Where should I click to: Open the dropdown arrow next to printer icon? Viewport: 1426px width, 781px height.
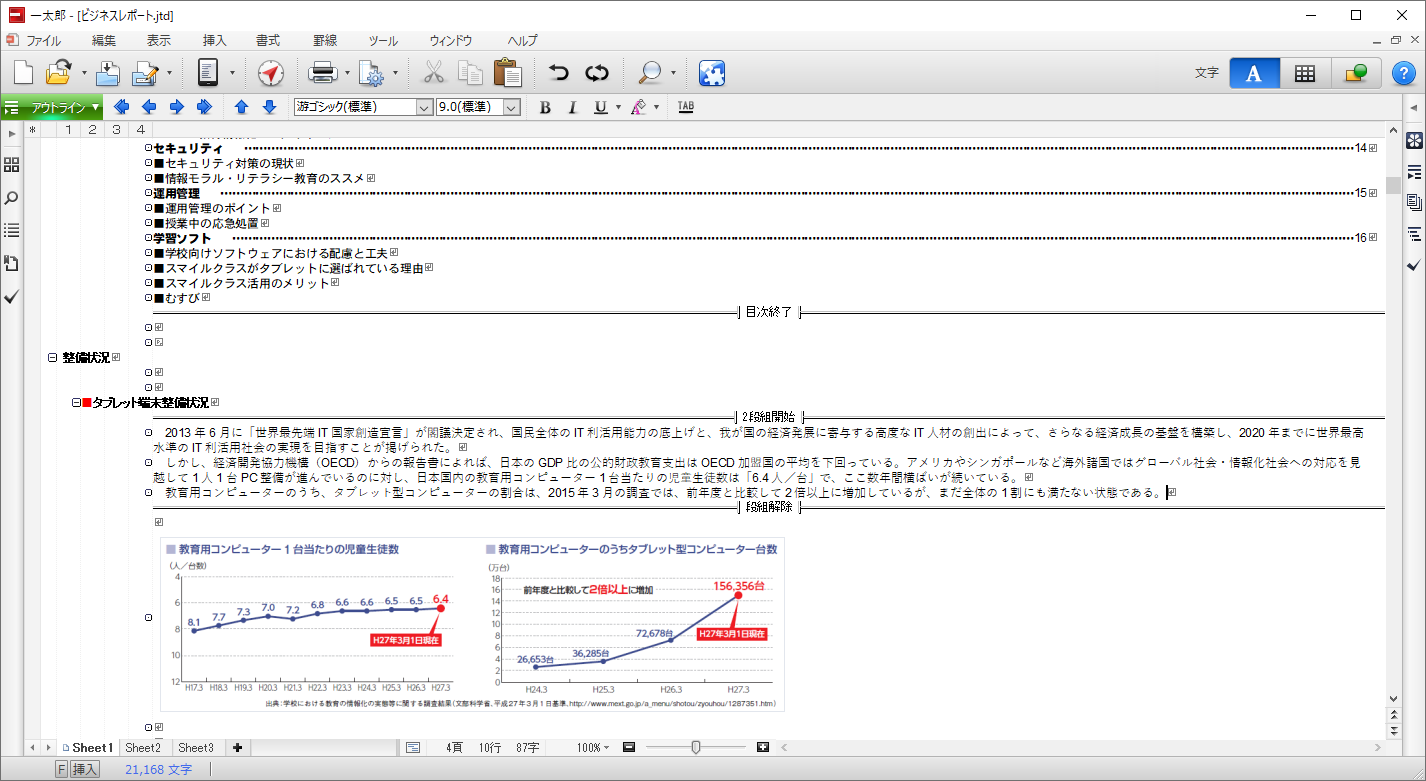click(347, 73)
